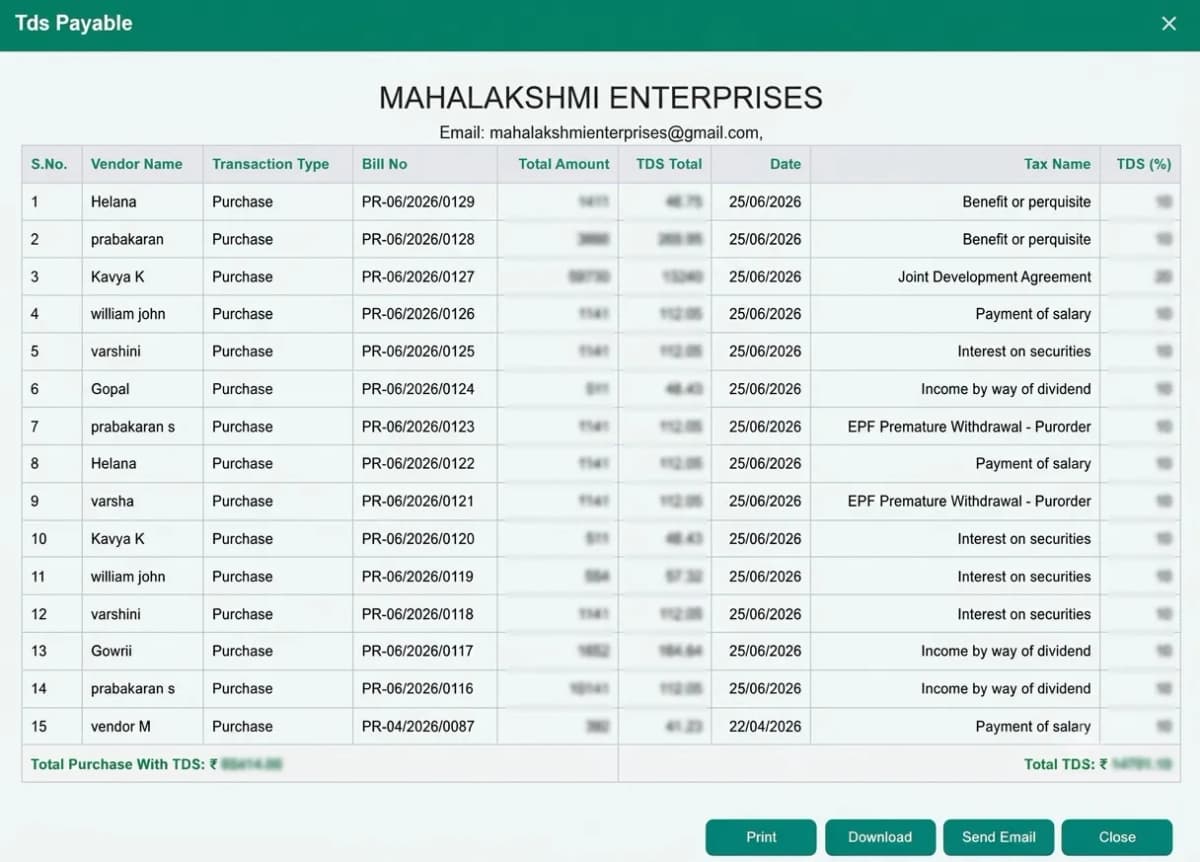Click the Print button
Viewport: 1200px width, 862px height.
(x=761, y=837)
